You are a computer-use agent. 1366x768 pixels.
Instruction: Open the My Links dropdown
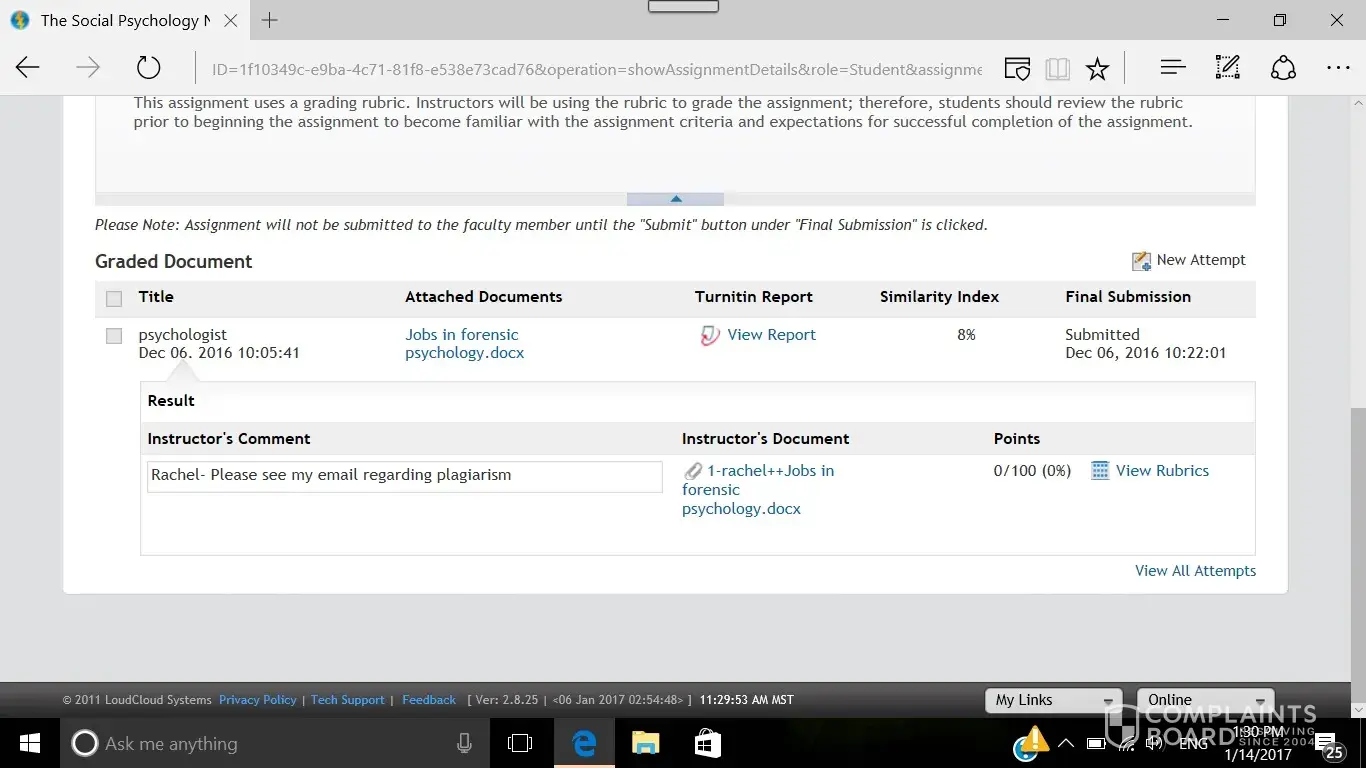pyautogui.click(x=1054, y=700)
